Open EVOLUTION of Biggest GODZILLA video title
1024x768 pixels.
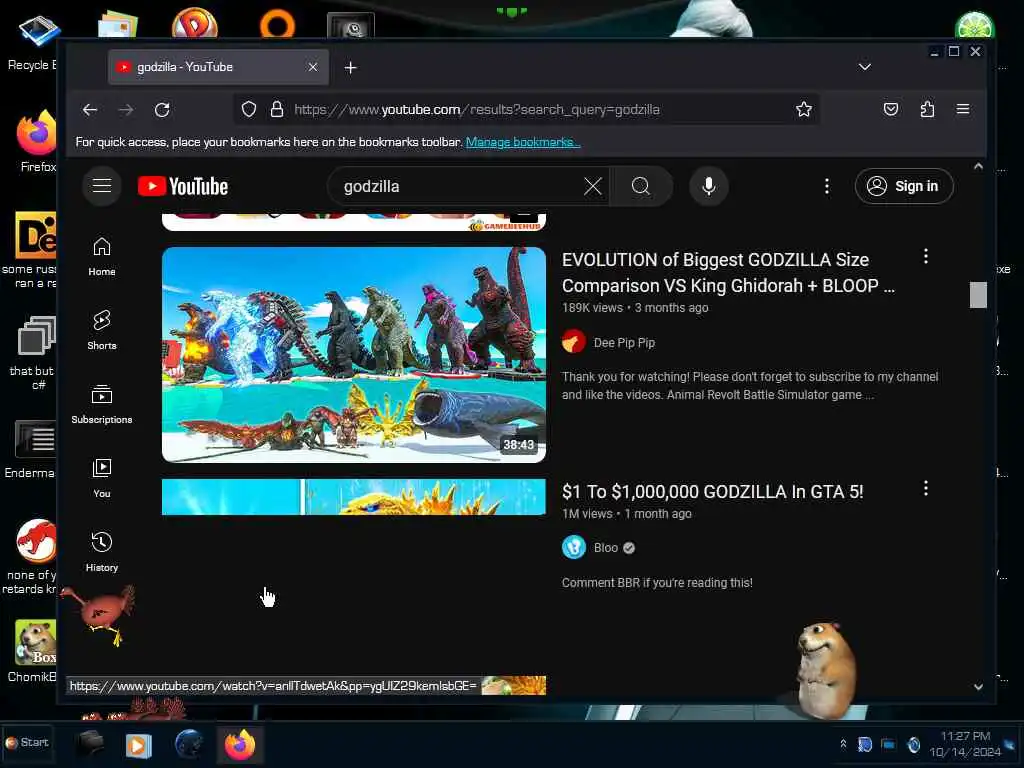[x=728, y=273]
